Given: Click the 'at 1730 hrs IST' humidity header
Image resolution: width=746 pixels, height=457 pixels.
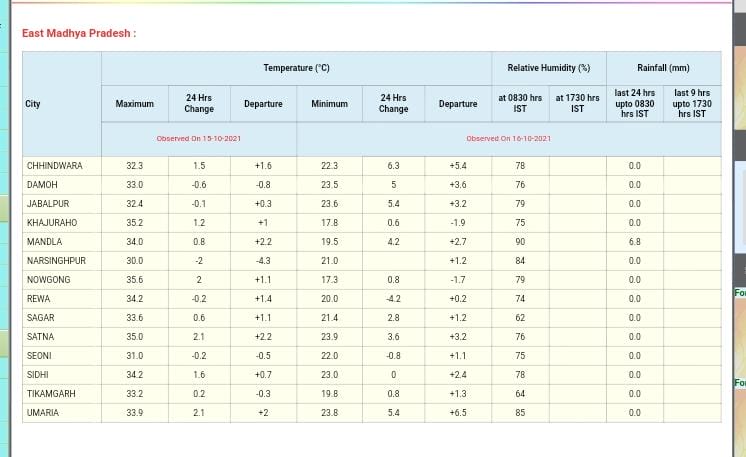Looking at the screenshot, I should [x=577, y=103].
